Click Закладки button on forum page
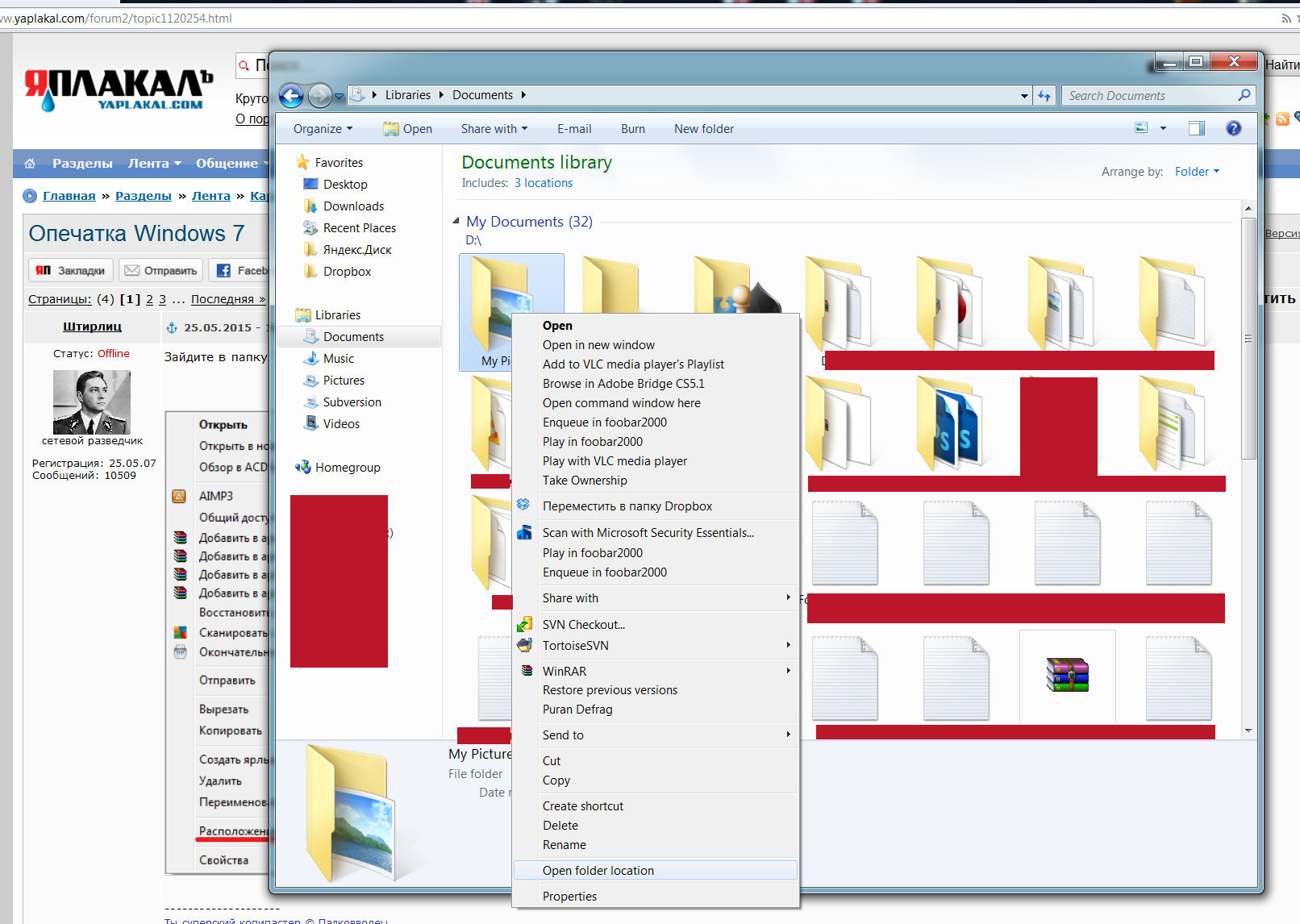Screen dimensions: 1300x924 (71, 270)
